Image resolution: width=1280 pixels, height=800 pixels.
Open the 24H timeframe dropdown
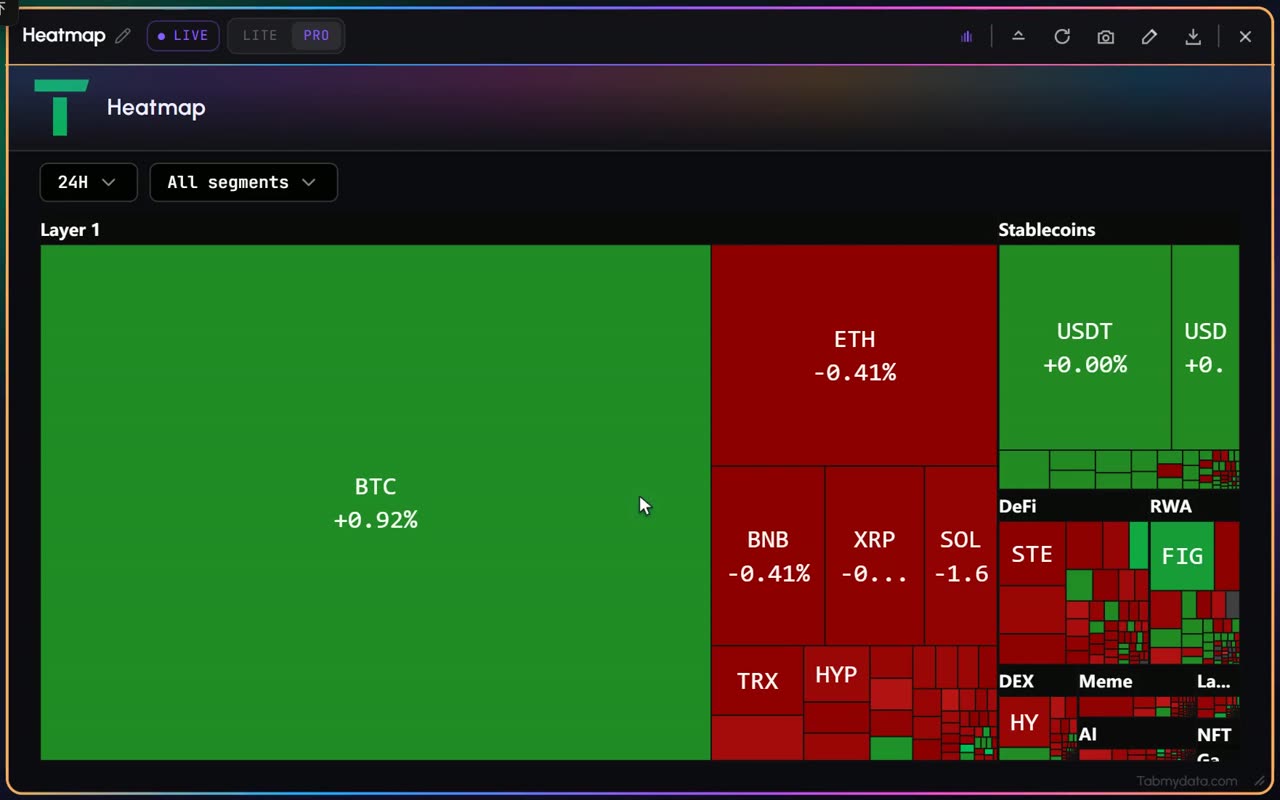(88, 182)
